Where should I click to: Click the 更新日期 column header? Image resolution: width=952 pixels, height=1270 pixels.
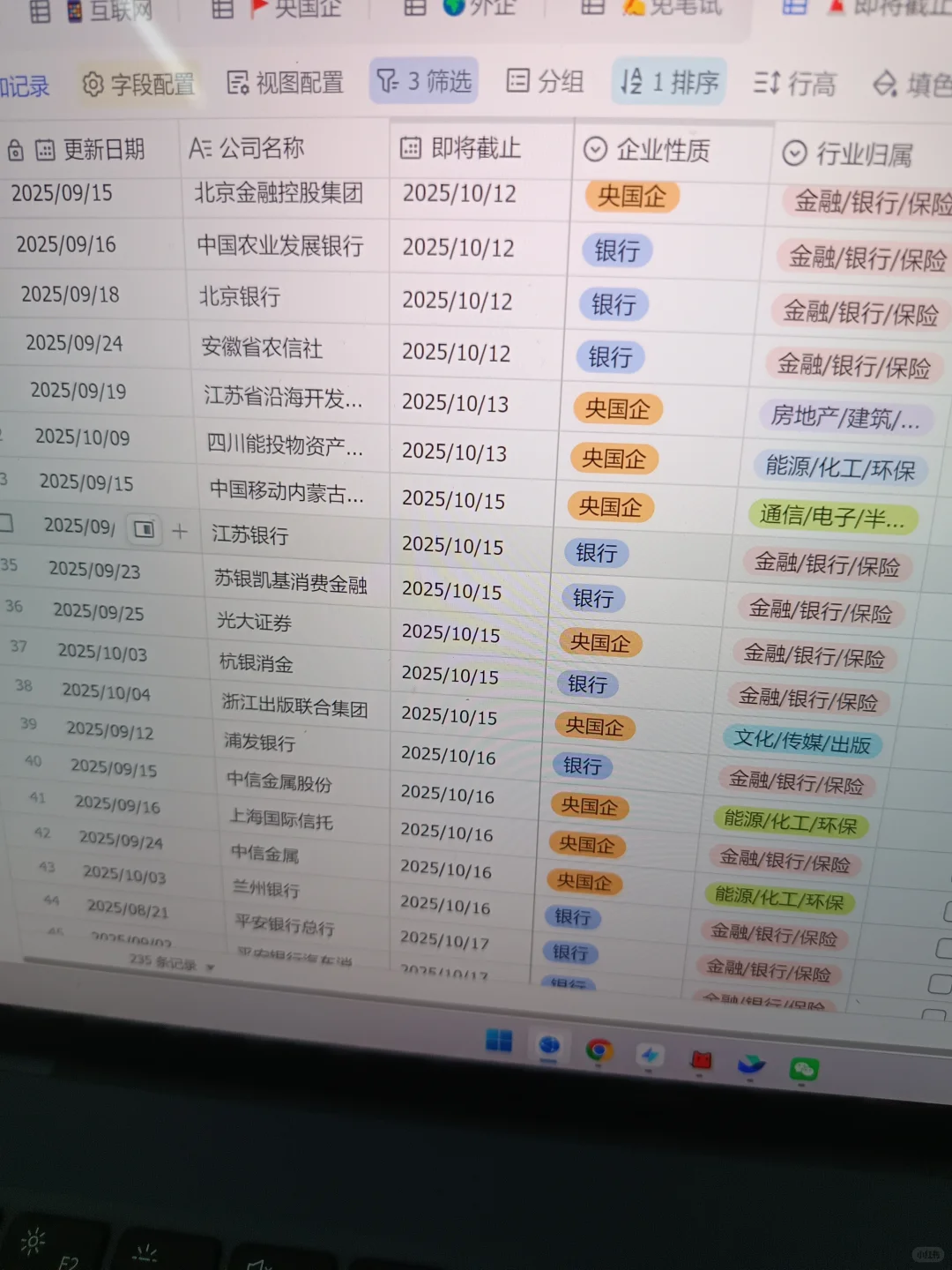point(90,149)
